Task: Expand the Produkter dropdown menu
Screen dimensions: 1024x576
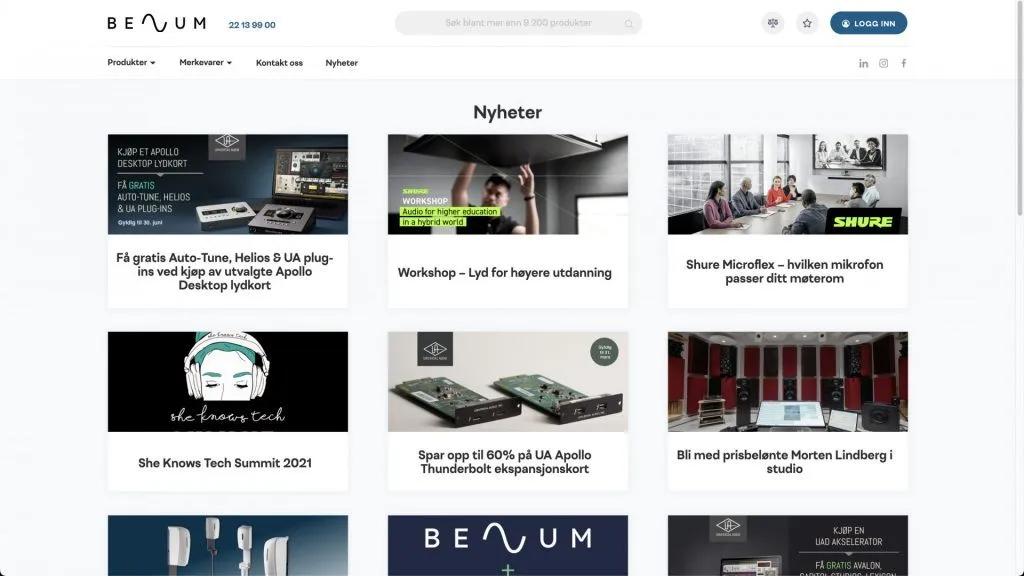Action: (131, 63)
